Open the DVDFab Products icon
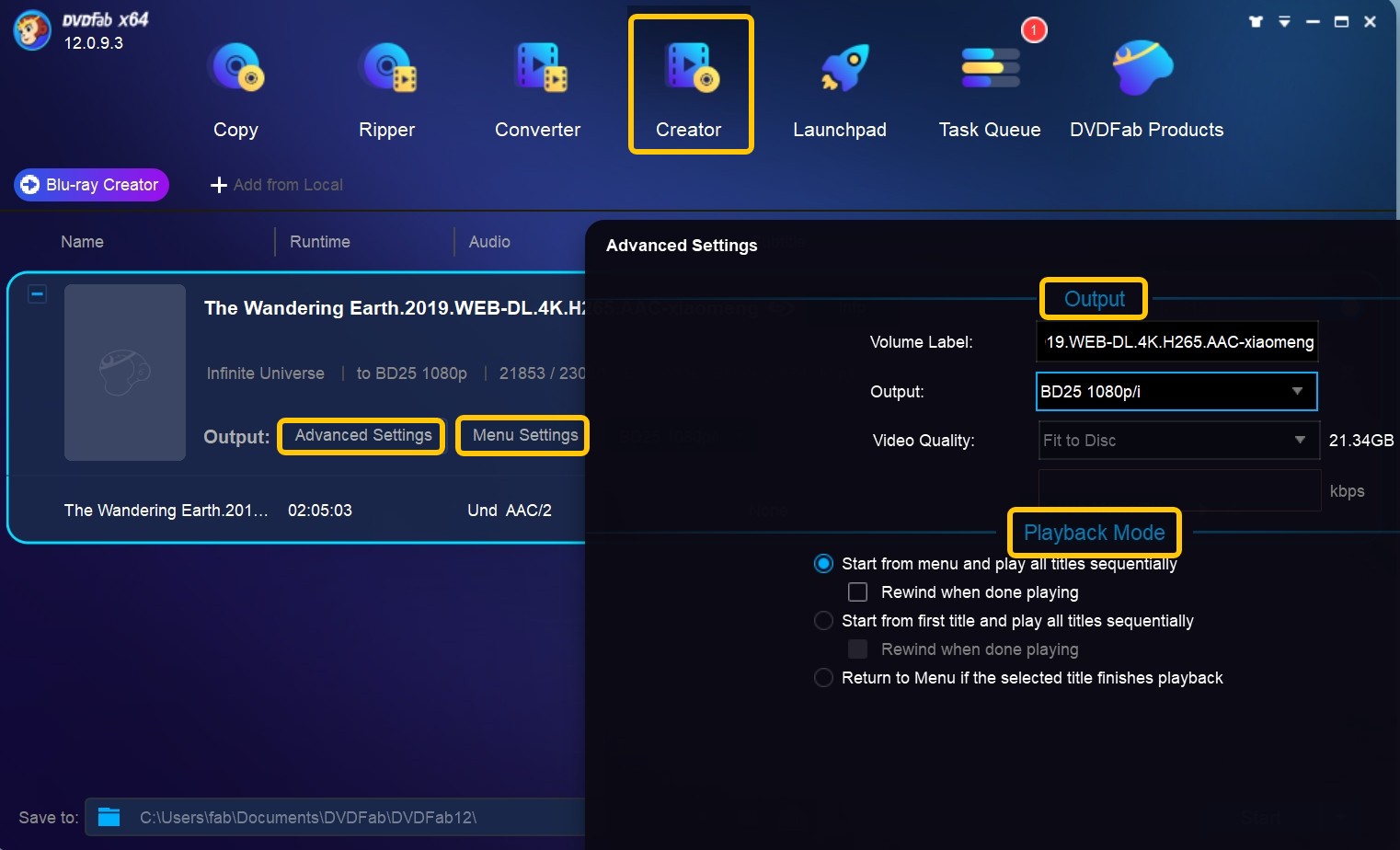The width and height of the screenshot is (1400, 850). coord(1142,67)
